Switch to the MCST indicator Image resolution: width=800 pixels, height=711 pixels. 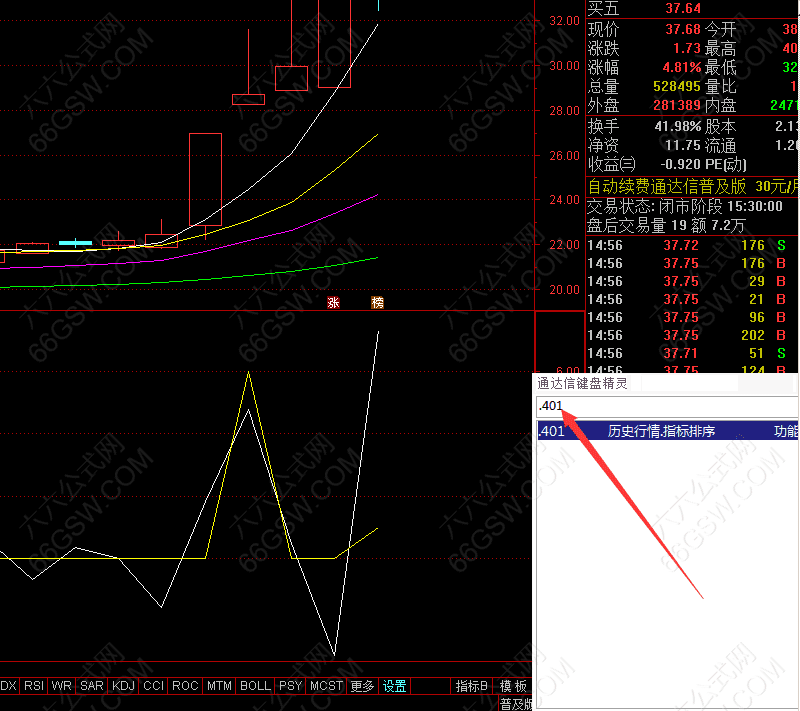tap(327, 686)
